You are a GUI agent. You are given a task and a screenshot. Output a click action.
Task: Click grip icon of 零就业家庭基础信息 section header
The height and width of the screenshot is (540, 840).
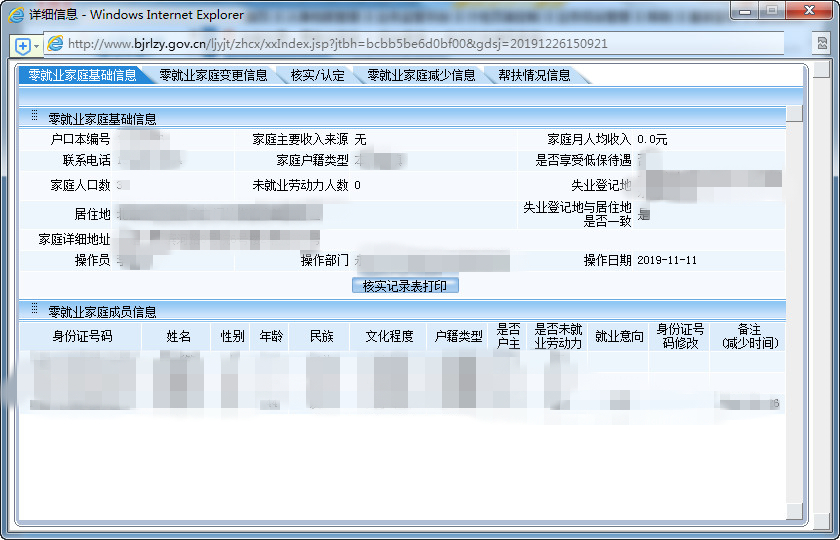[x=34, y=117]
